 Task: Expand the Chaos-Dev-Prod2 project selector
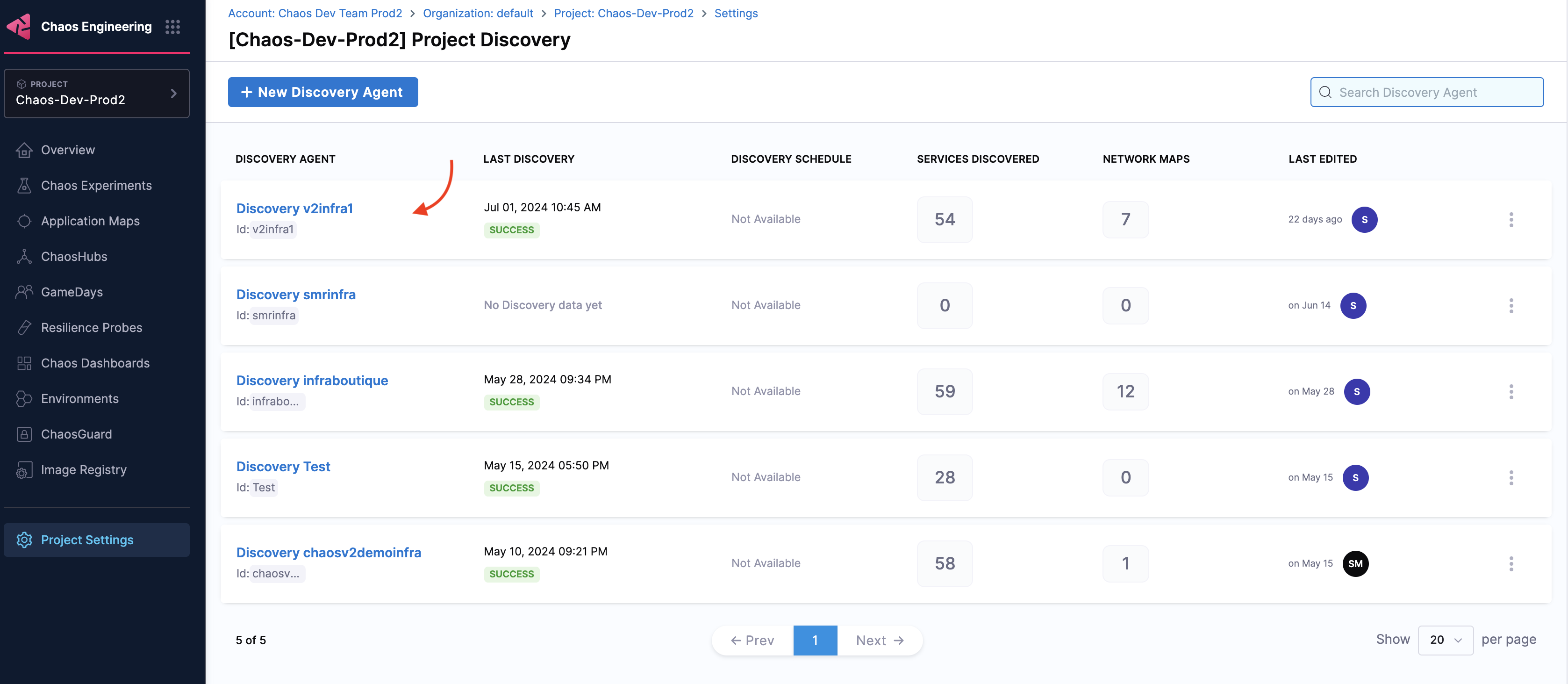click(96, 93)
